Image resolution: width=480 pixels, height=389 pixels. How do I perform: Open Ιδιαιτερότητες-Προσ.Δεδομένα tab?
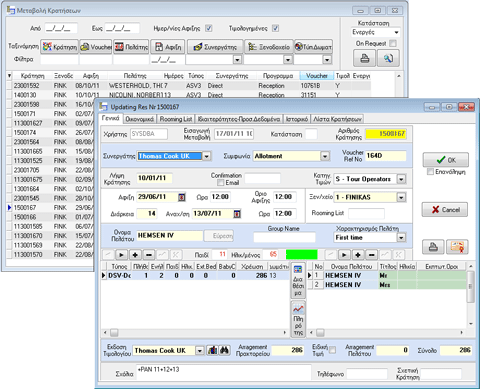[239, 119]
